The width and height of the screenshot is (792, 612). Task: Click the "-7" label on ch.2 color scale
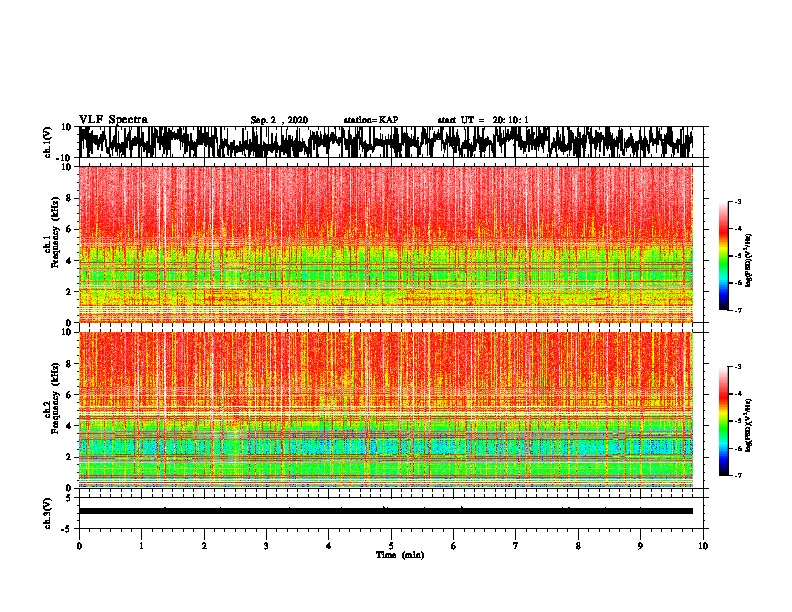coord(738,476)
